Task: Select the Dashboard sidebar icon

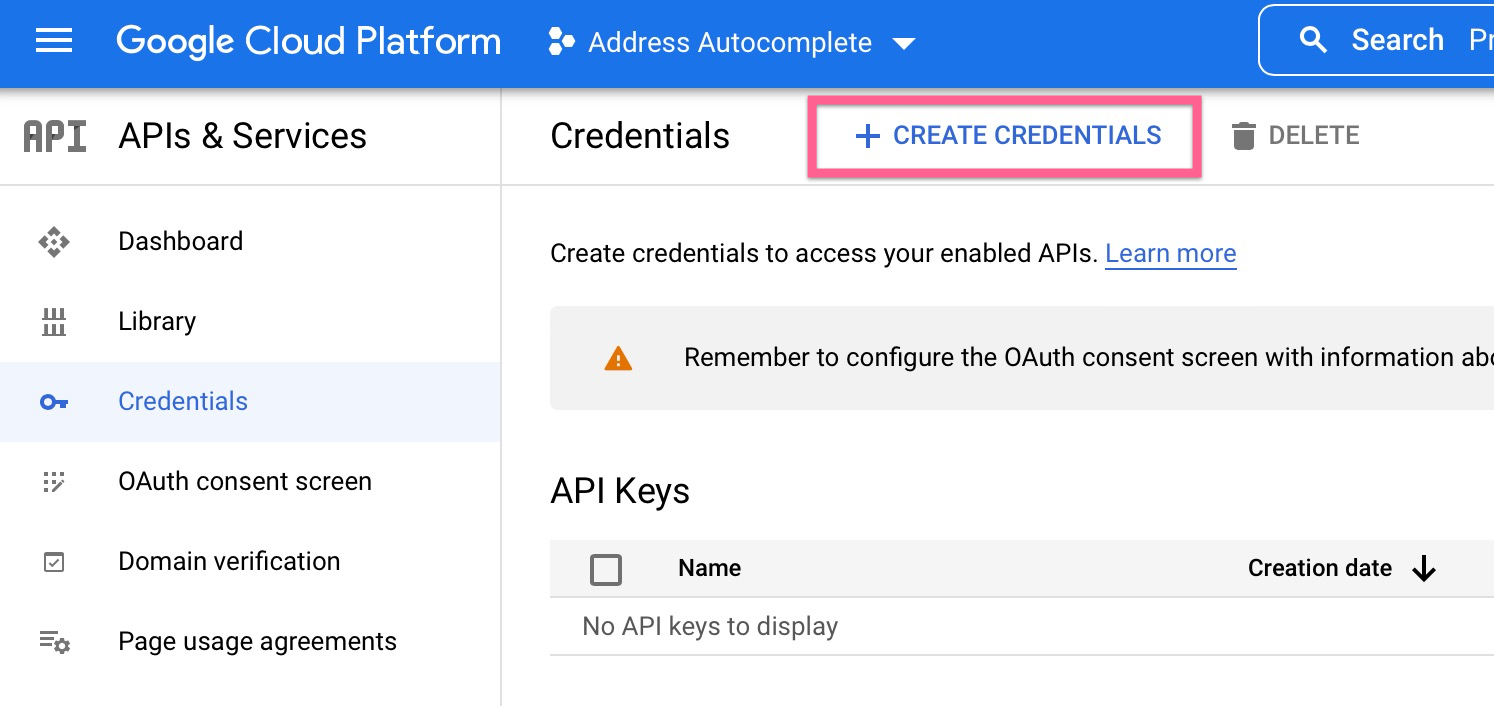Action: [x=55, y=241]
